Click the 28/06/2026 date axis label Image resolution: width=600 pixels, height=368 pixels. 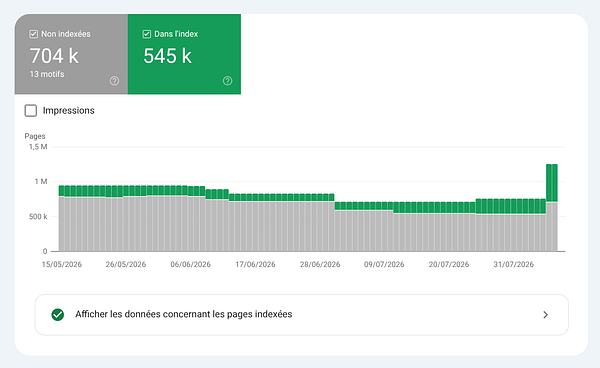click(x=320, y=264)
